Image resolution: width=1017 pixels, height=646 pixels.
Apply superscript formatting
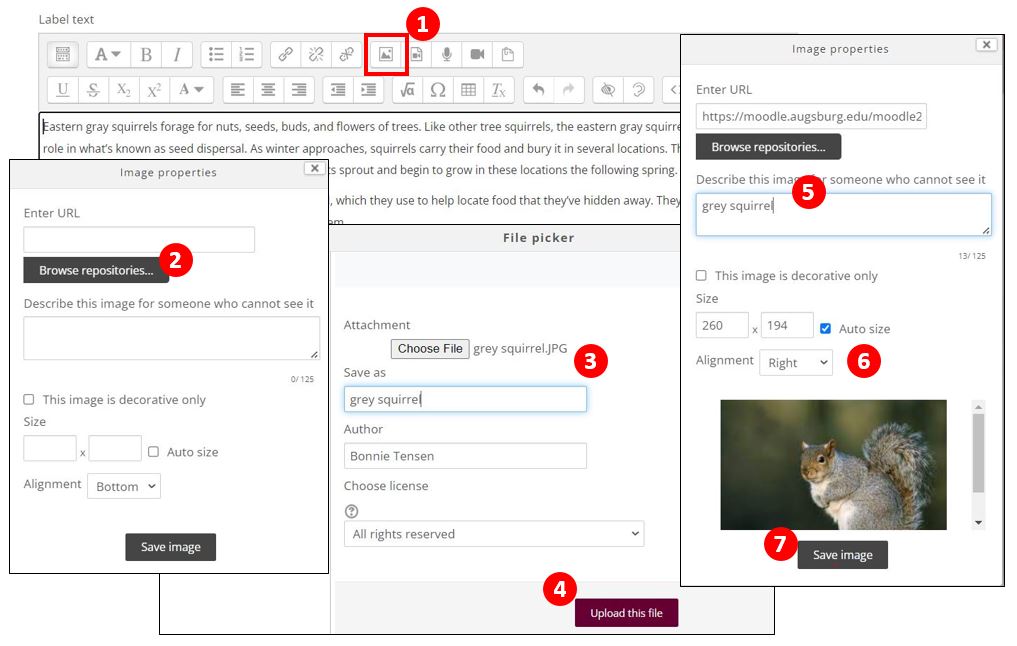coord(154,90)
